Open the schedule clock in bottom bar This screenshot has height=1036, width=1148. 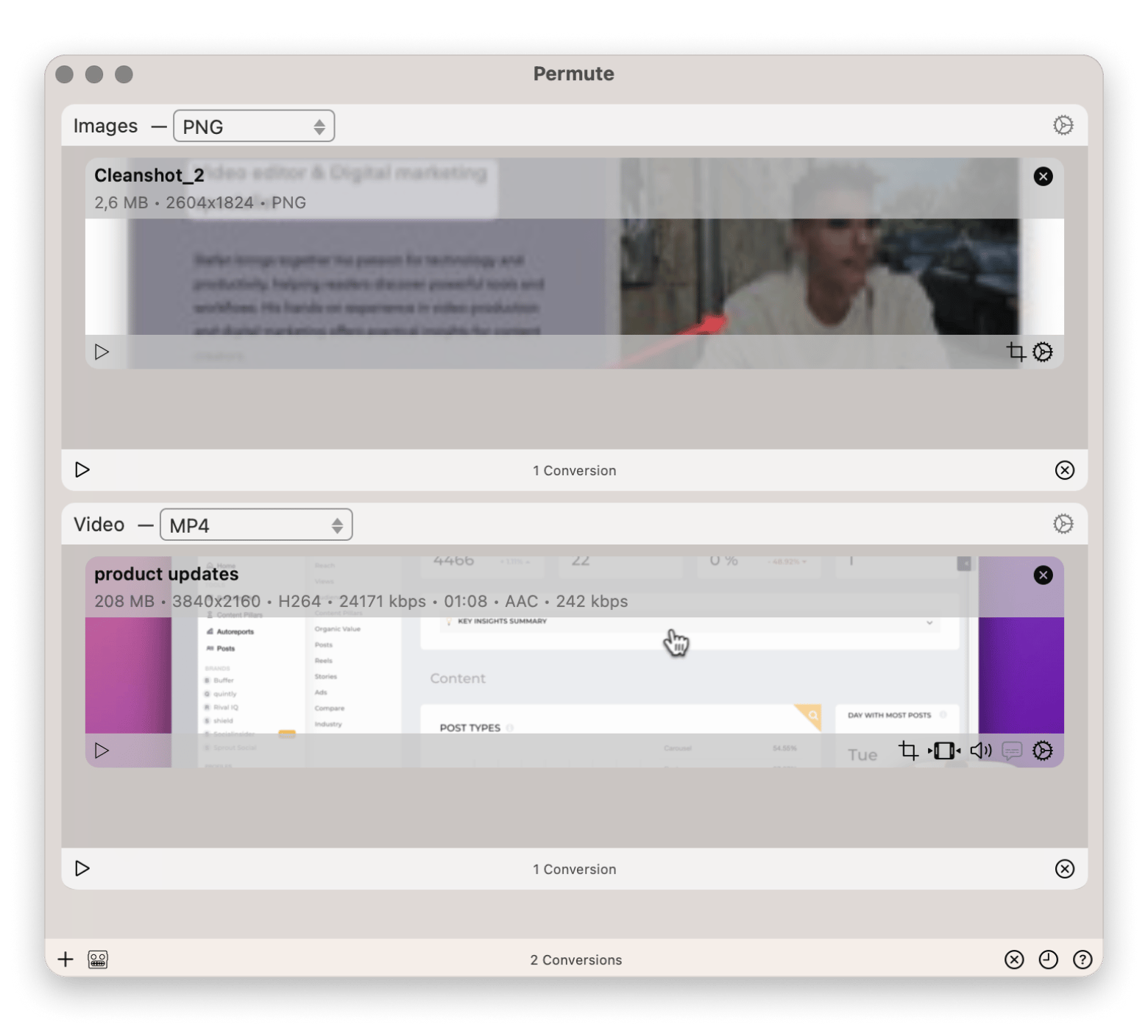(1048, 959)
